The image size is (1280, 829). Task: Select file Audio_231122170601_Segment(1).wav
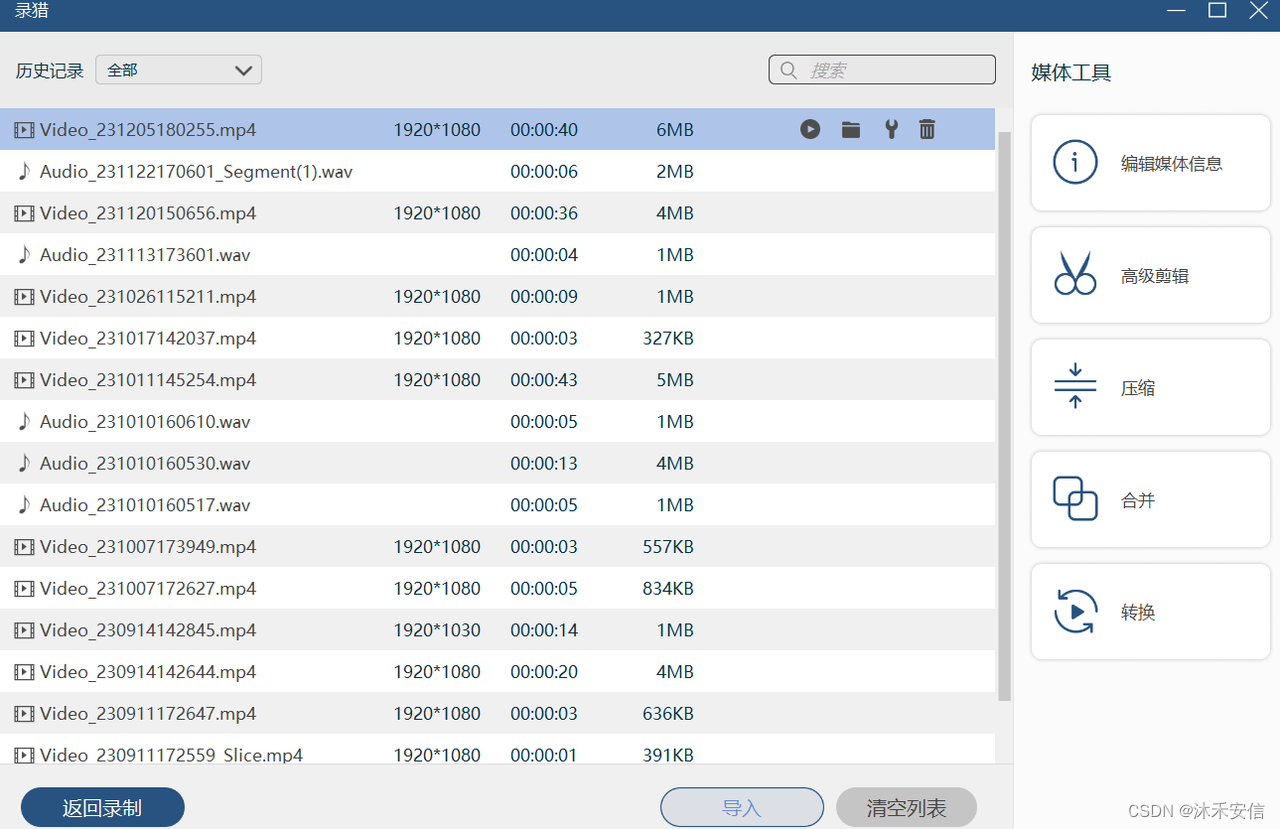[x=196, y=172]
